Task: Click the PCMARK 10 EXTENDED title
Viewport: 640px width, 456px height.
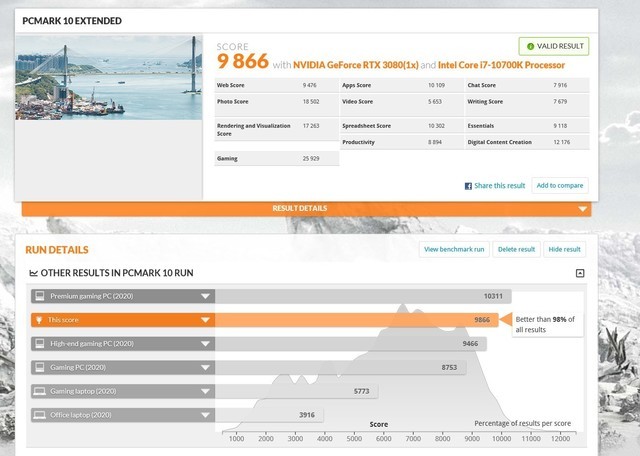Action: click(72, 21)
